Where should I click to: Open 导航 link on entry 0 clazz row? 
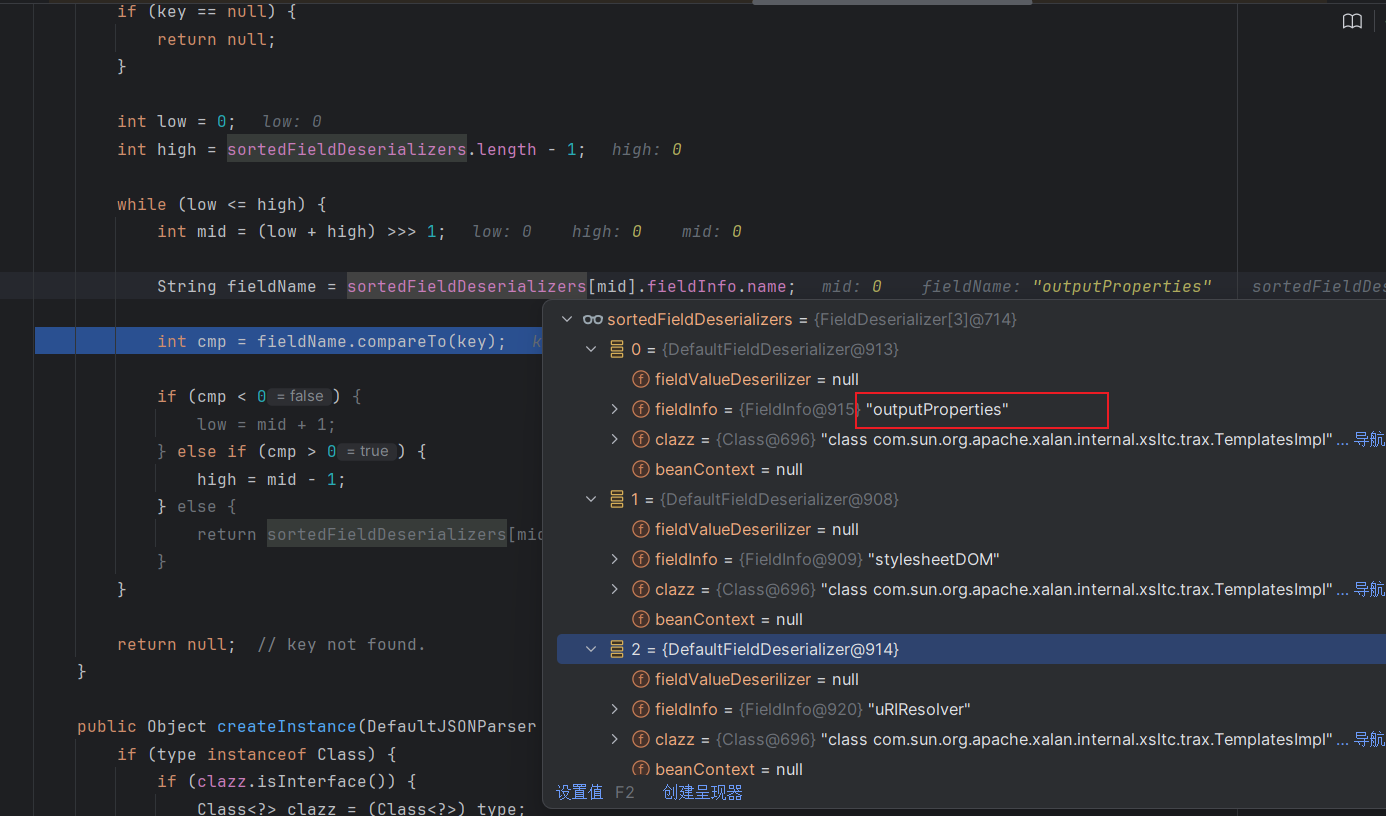pos(1369,439)
